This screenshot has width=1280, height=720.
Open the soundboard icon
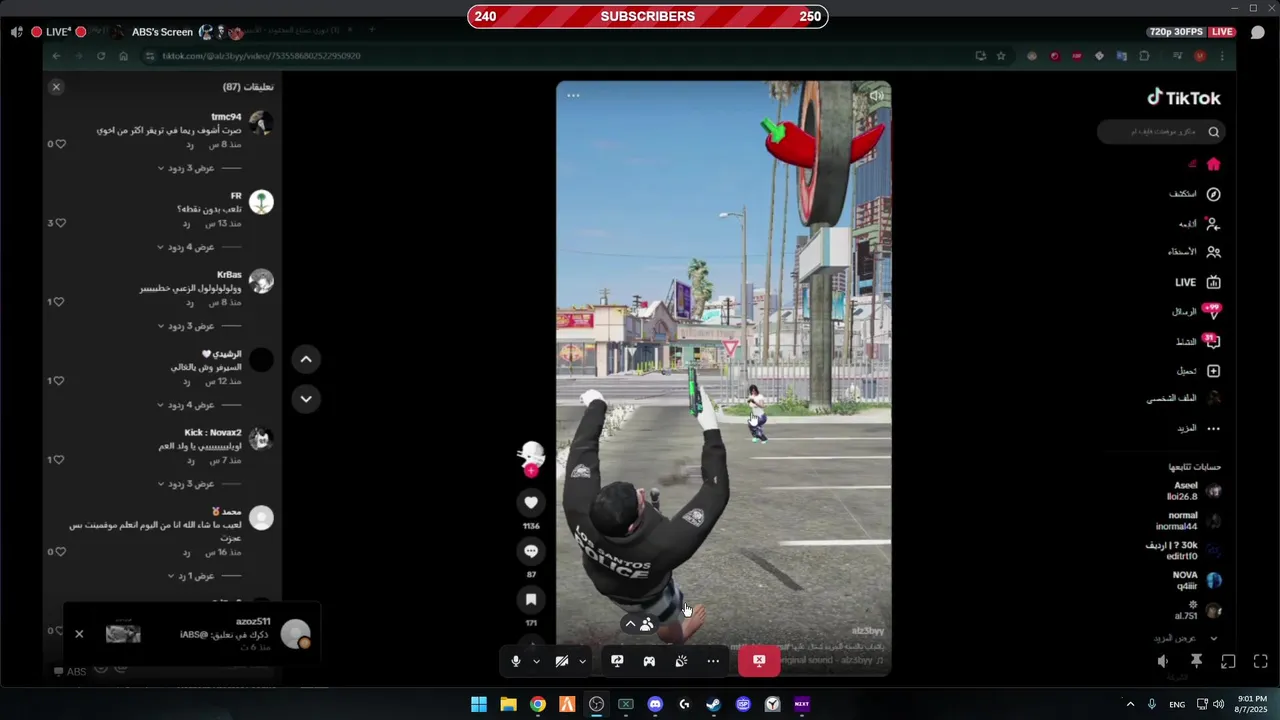681,661
